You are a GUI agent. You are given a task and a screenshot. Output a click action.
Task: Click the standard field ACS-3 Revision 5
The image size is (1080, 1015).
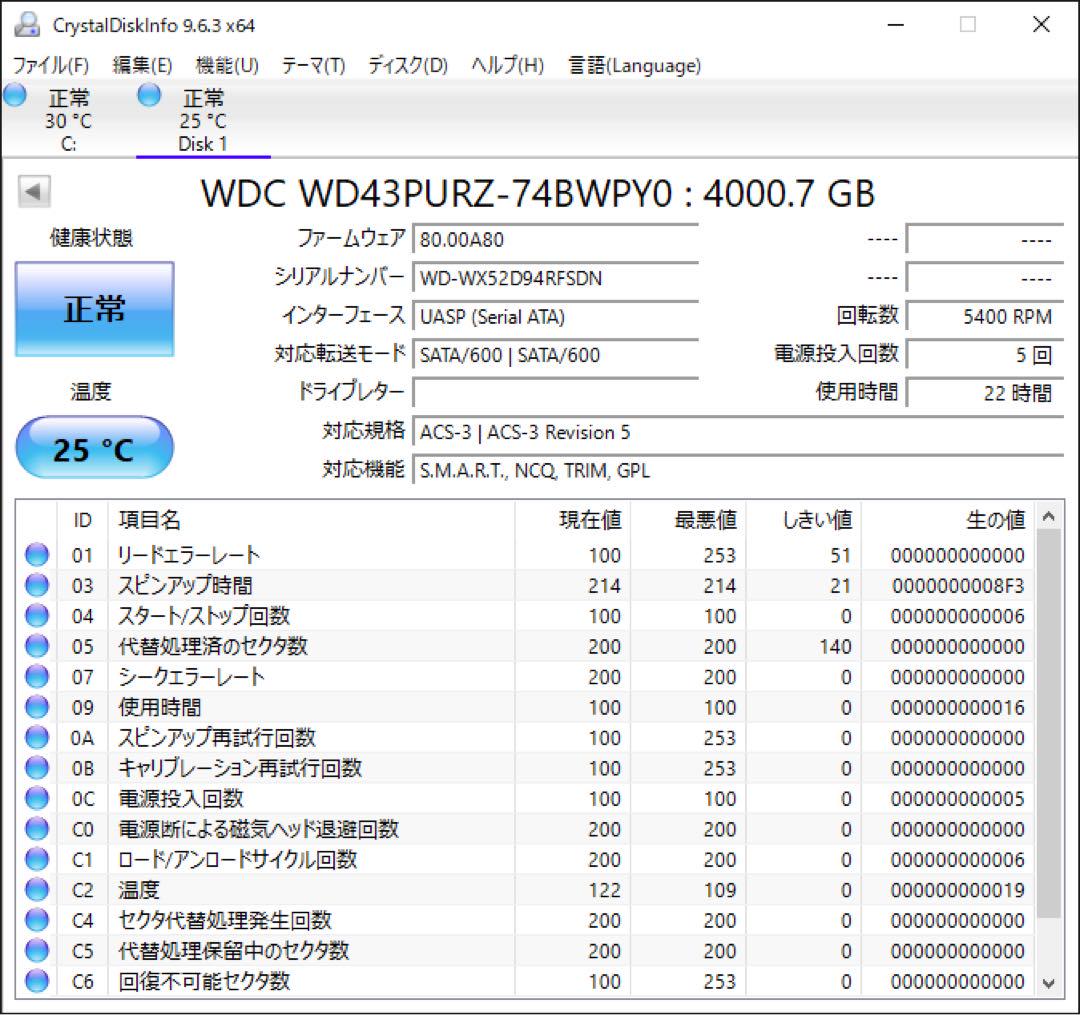click(738, 432)
